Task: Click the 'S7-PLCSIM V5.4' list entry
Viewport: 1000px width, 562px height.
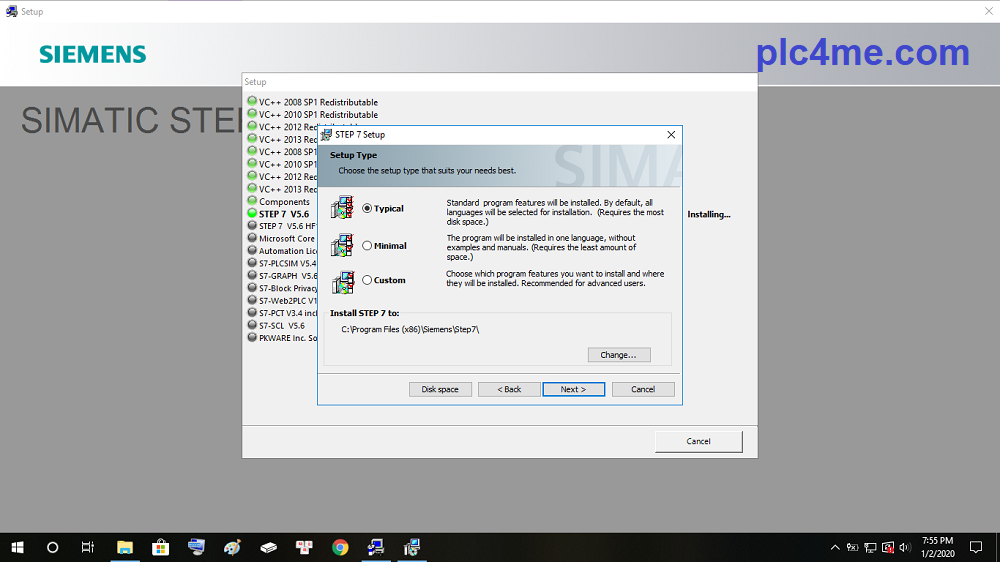Action: click(x=288, y=263)
